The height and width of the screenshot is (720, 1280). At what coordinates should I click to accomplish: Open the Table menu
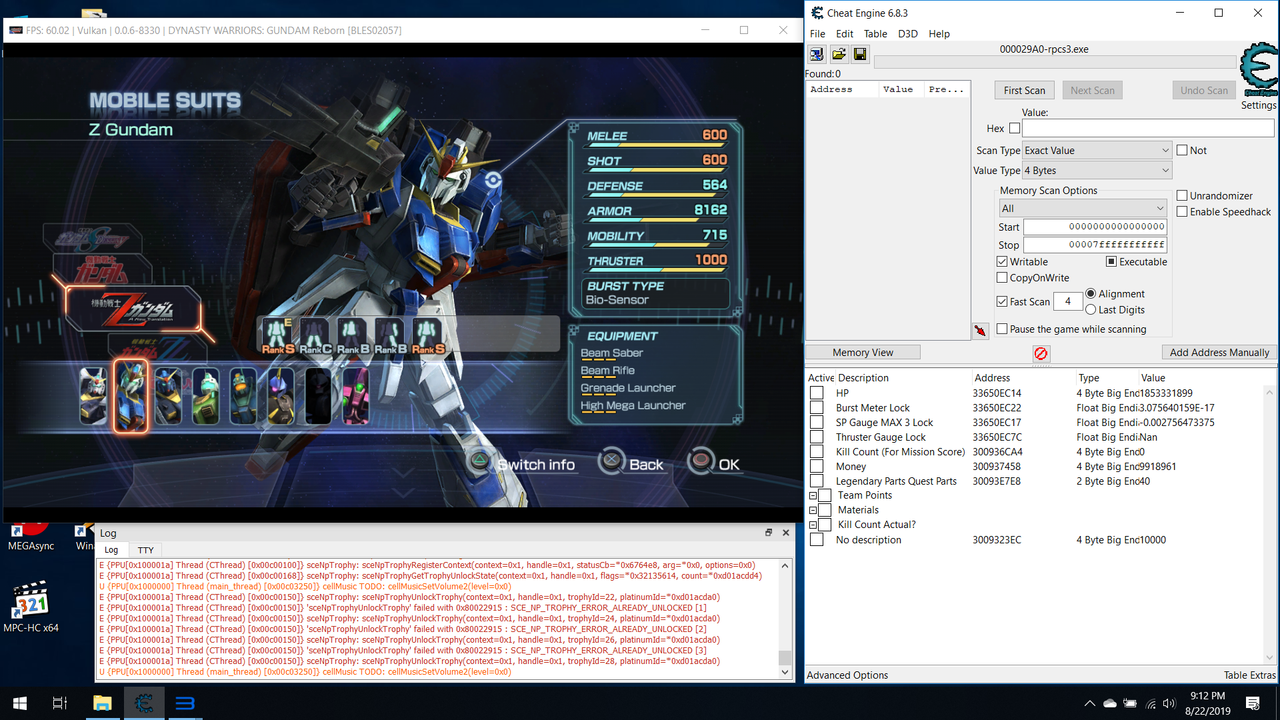875,33
